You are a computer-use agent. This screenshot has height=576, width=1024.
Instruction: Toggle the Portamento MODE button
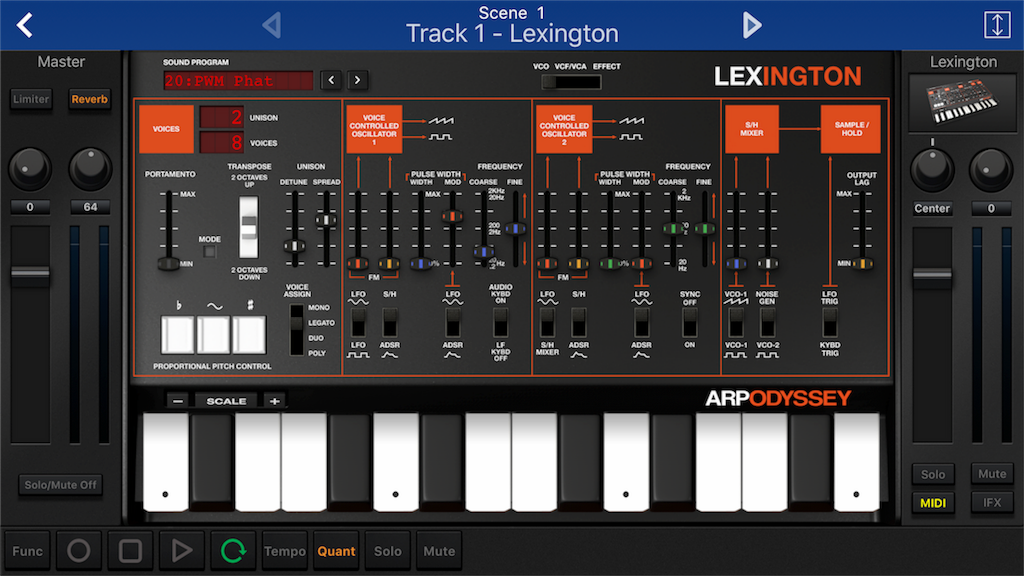pos(209,251)
